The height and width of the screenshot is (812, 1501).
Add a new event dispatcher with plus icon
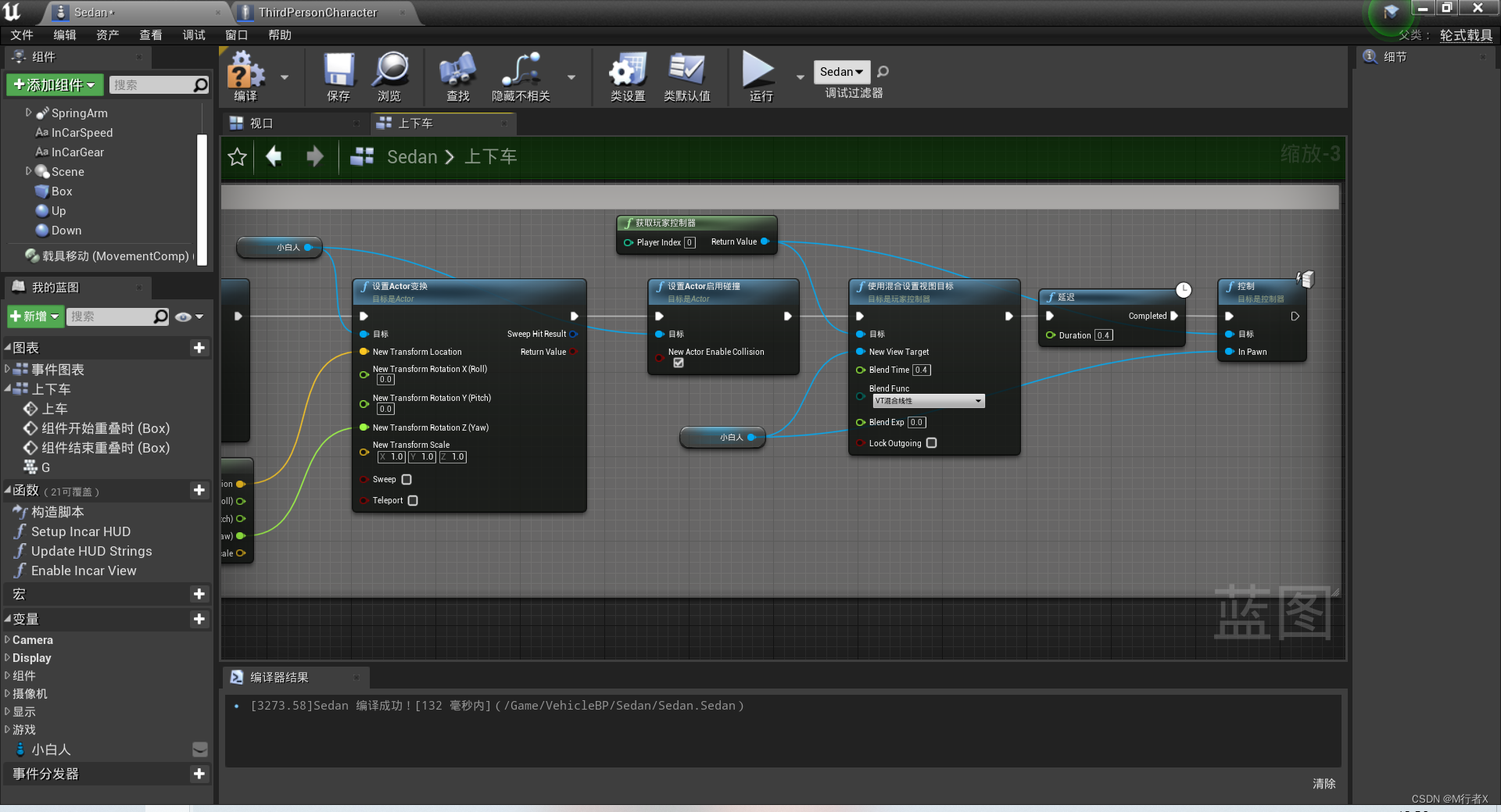(x=199, y=774)
